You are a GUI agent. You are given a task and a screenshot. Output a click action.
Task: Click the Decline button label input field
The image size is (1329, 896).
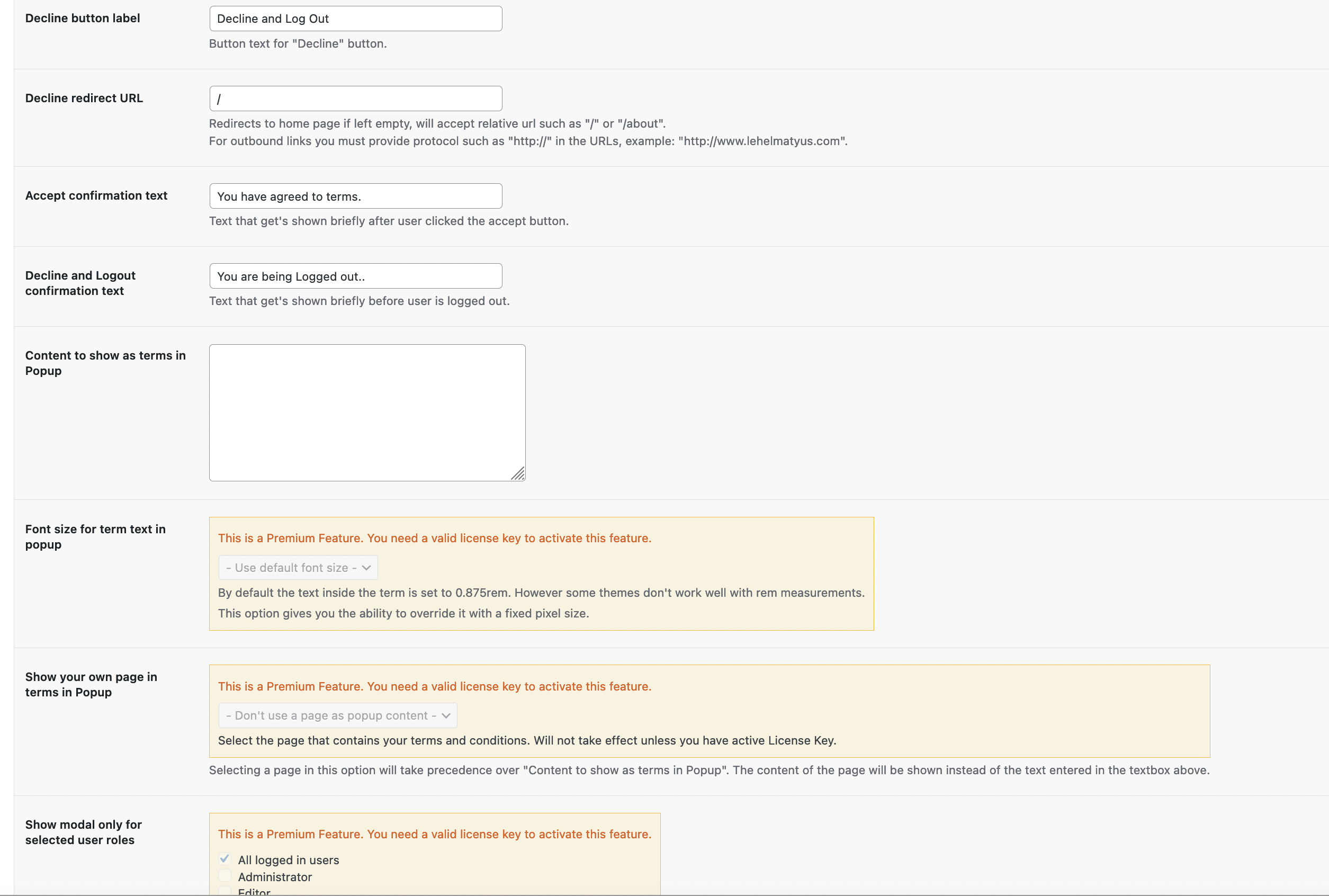[355, 18]
